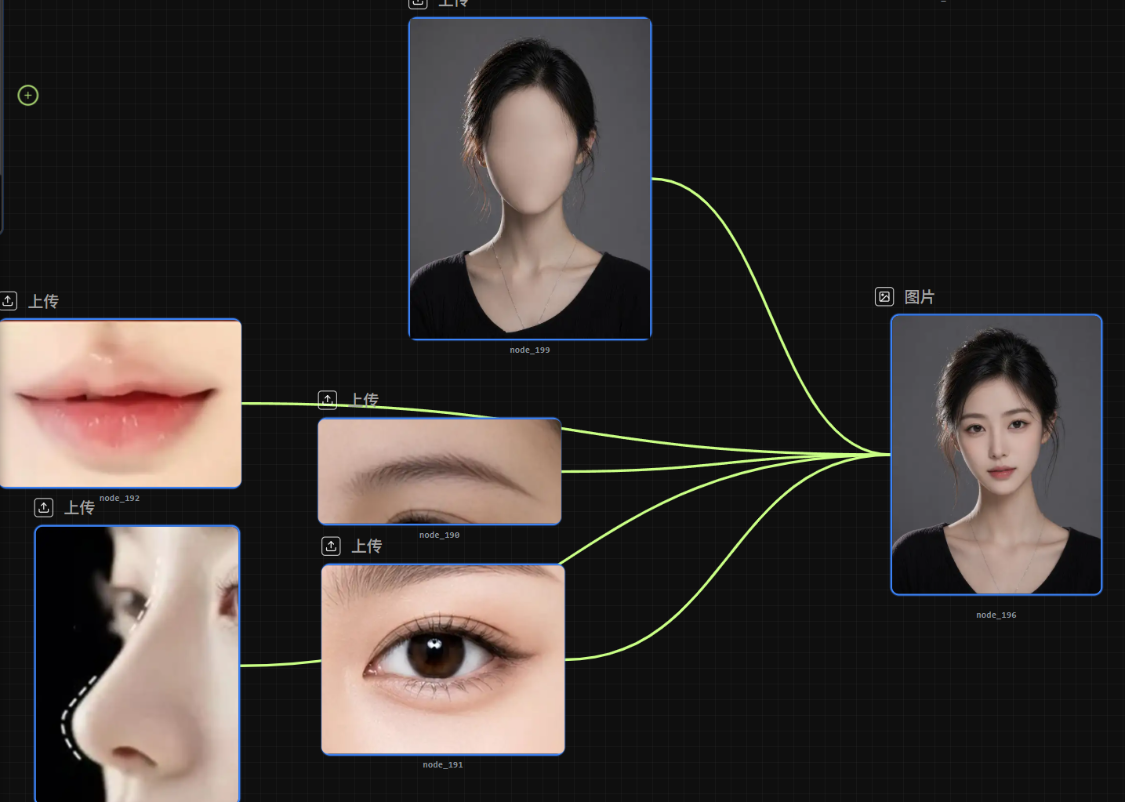Select the eye image in node_191
This screenshot has height=802, width=1125.
point(443,660)
